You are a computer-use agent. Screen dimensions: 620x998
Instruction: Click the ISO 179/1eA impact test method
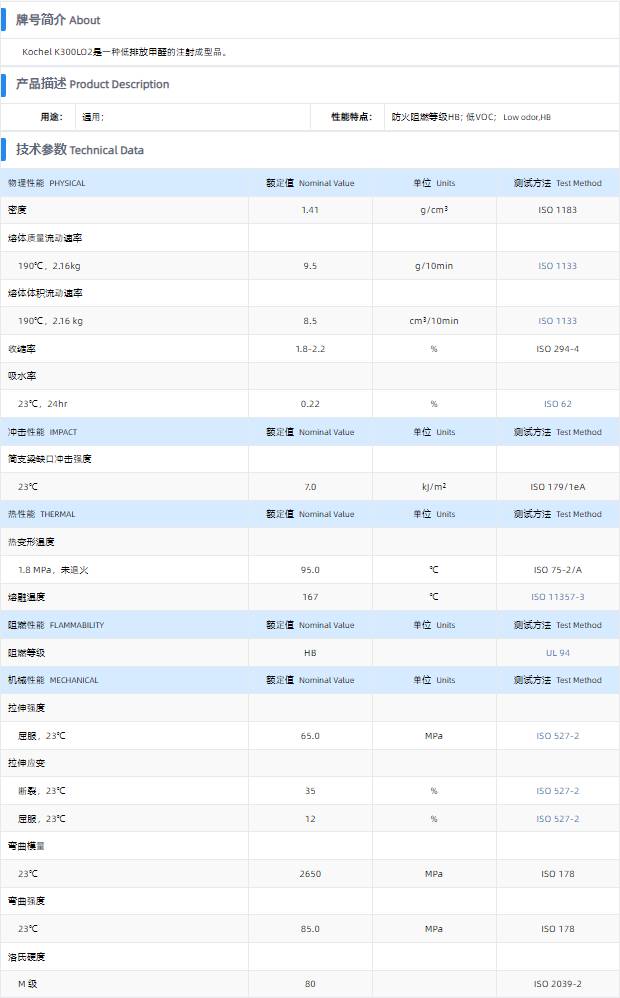(x=557, y=487)
